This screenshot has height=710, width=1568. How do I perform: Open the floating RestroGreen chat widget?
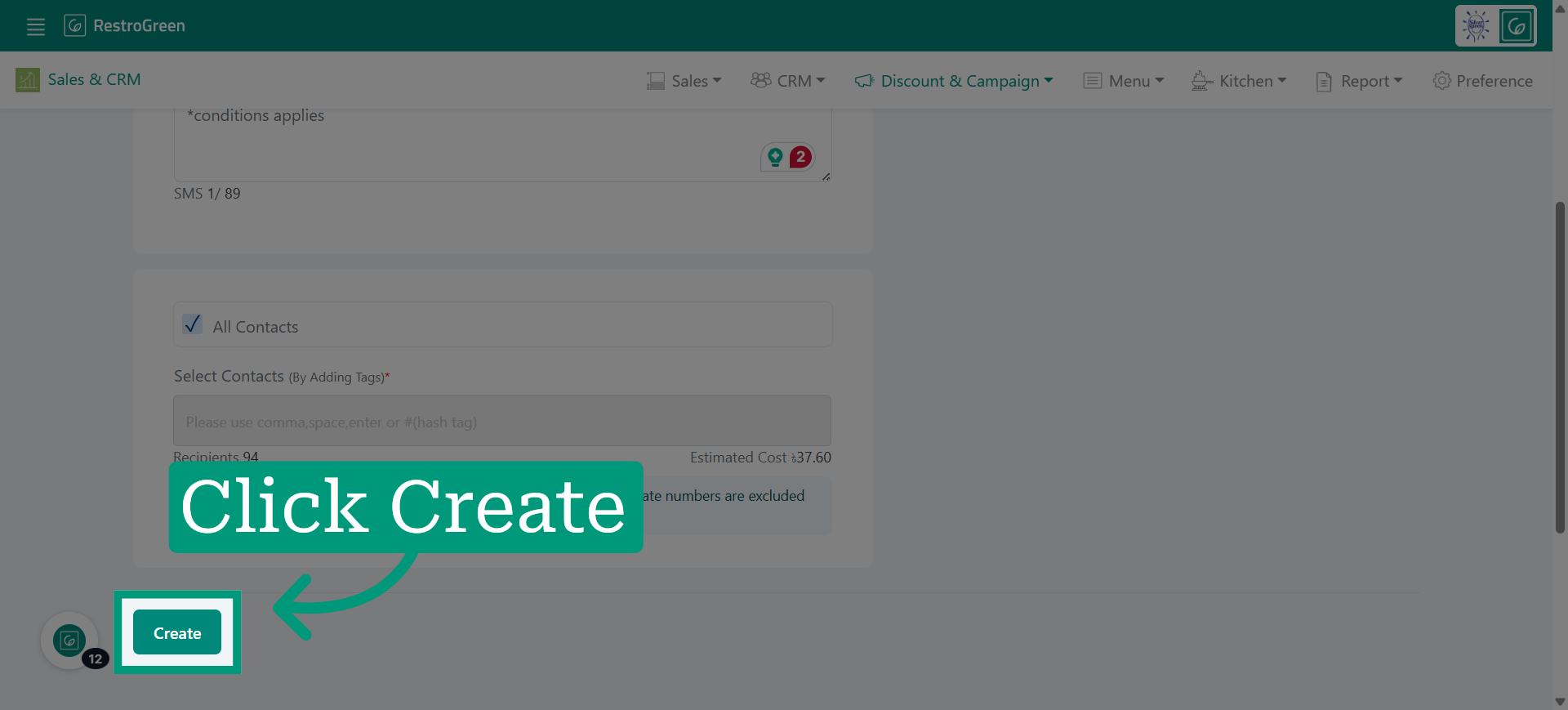pyautogui.click(x=69, y=641)
